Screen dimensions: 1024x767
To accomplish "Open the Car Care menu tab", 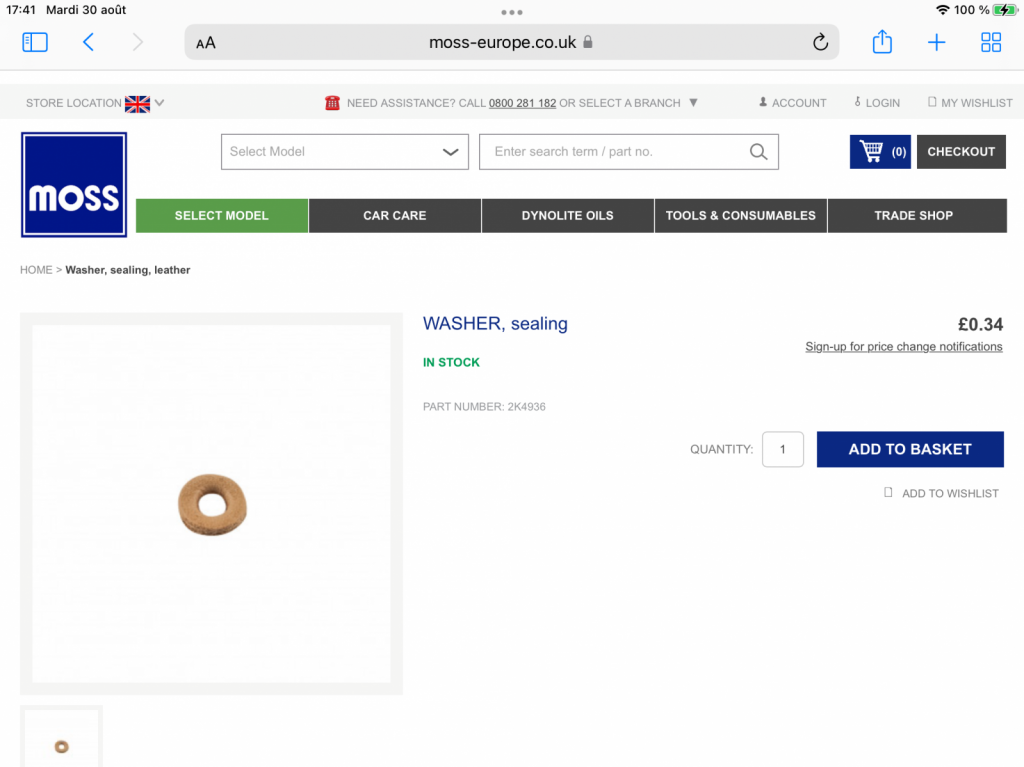I will tap(394, 216).
